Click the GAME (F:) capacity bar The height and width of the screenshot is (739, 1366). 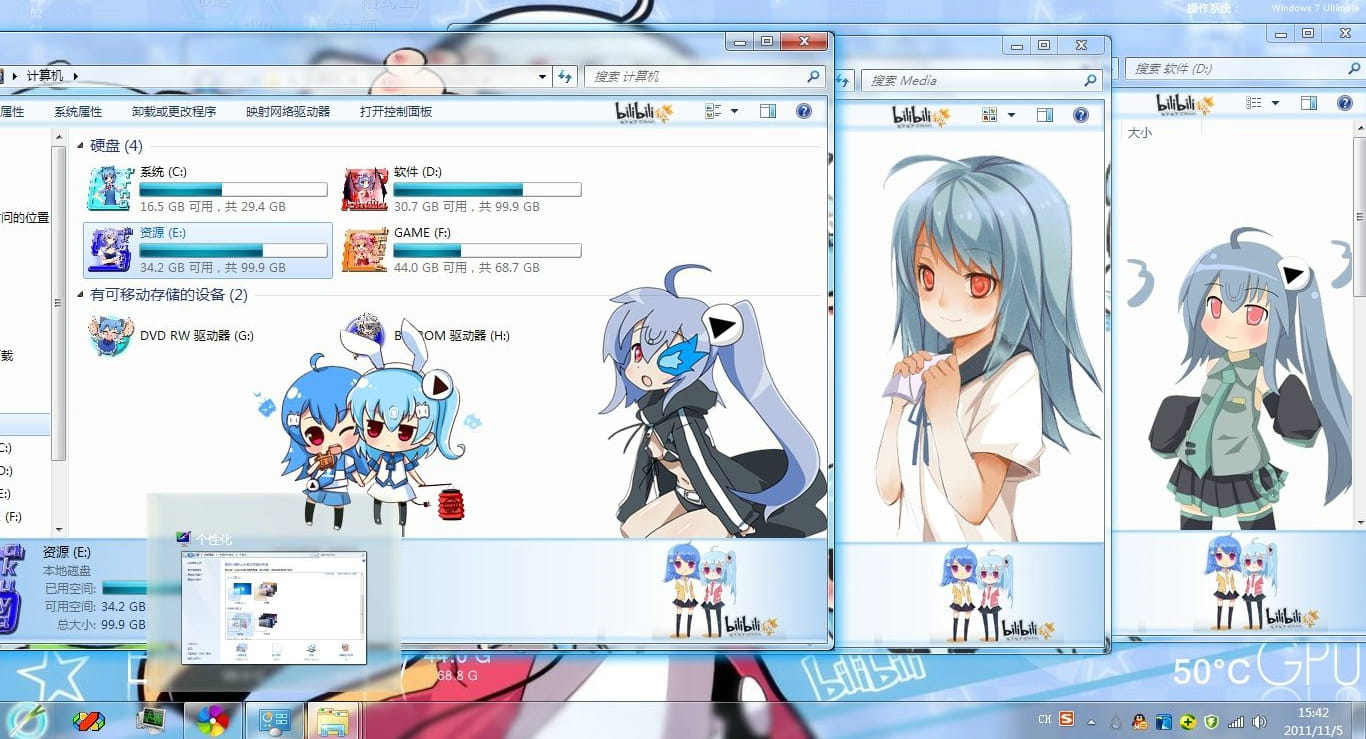pyautogui.click(x=487, y=250)
